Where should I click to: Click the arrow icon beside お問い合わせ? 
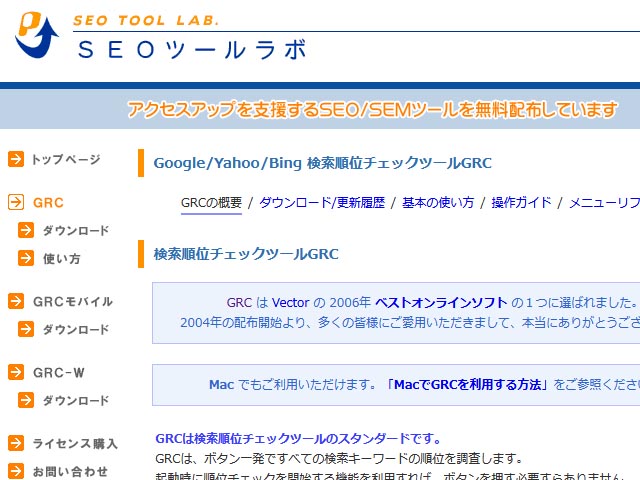point(16,471)
